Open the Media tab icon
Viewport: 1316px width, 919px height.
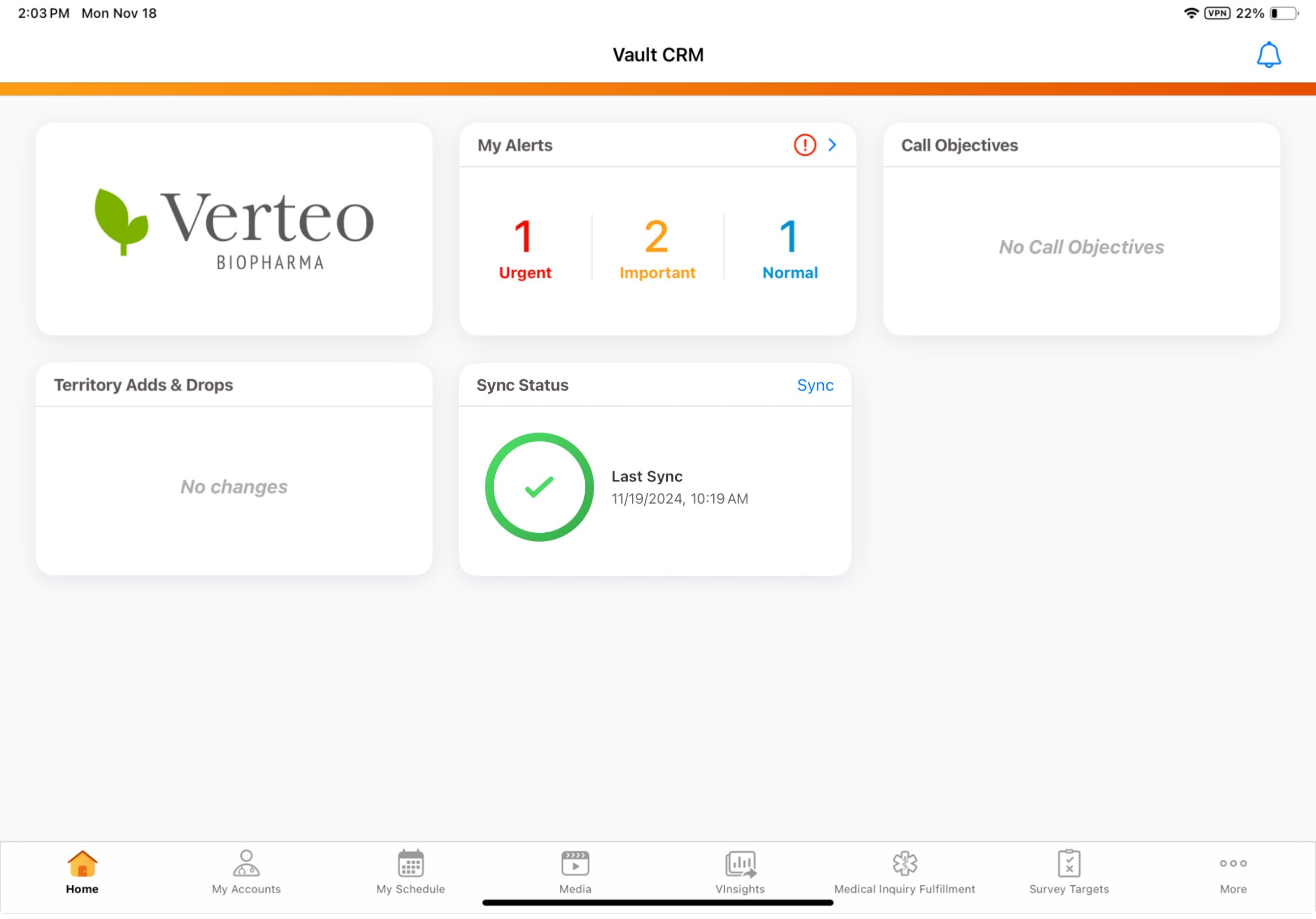click(x=575, y=864)
